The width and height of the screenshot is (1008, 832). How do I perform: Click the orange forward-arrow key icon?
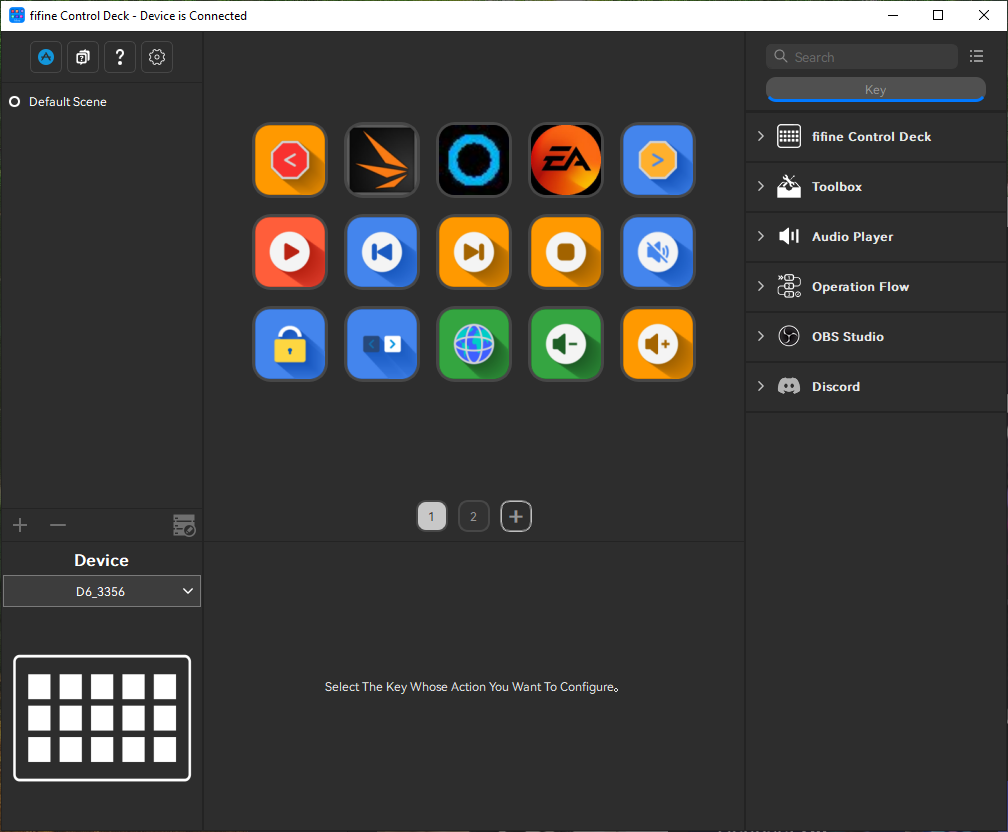658,160
